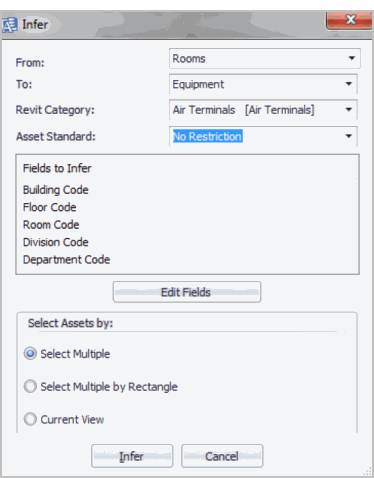This screenshot has width=374, height=478.
Task: Select Room Code in fields list
Action: point(51,225)
